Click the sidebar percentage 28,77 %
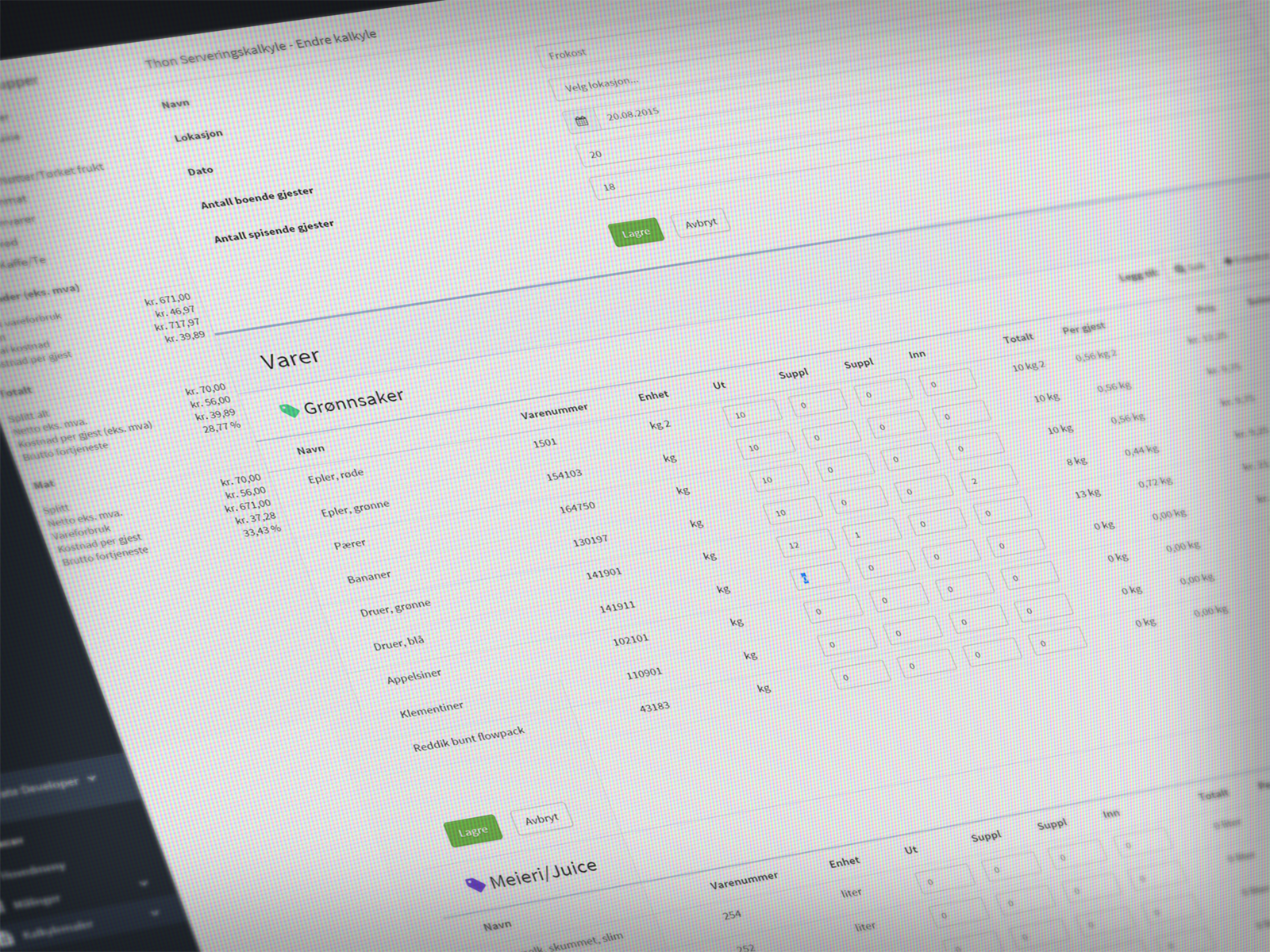Viewport: 1270px width, 952px height. point(221,426)
